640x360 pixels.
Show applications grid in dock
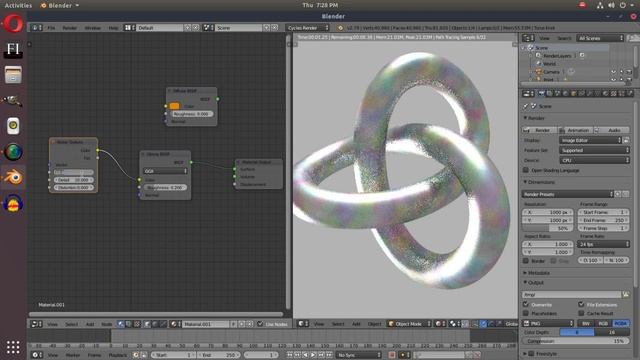(13, 347)
